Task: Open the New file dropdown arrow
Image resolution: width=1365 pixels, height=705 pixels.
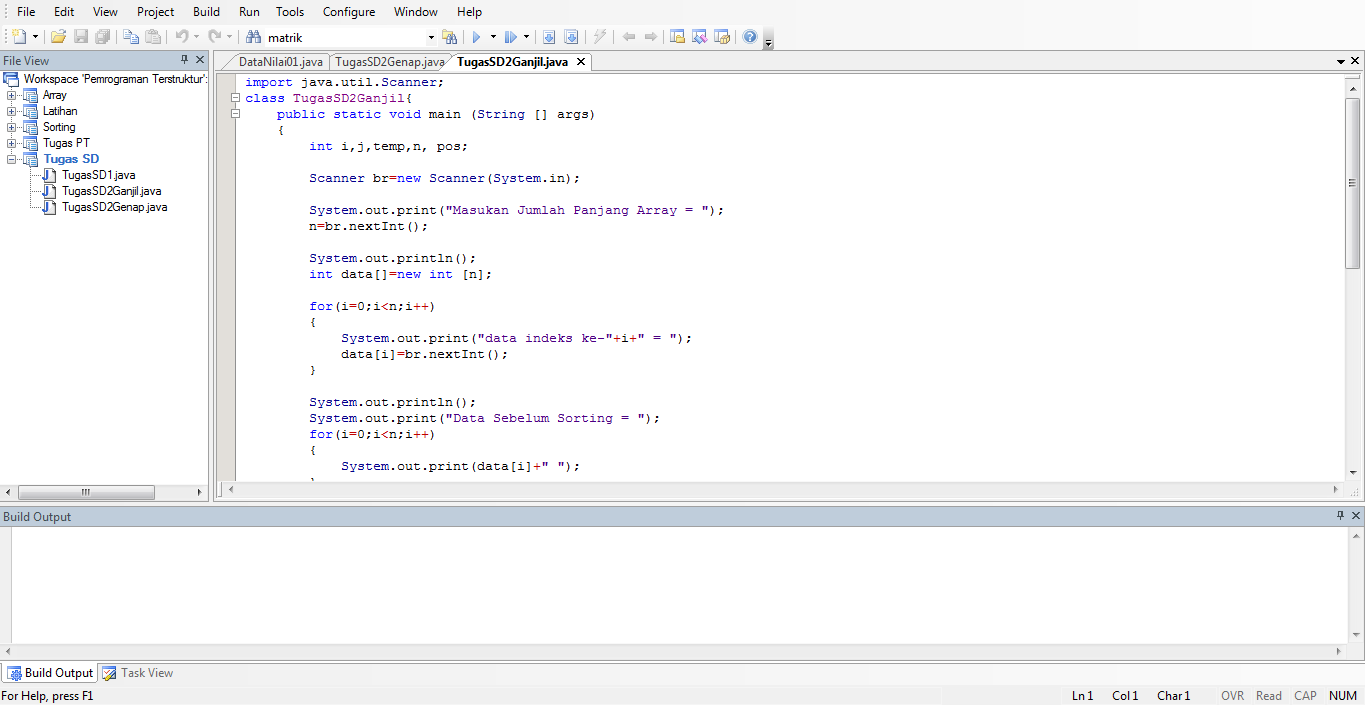Action: [36, 36]
